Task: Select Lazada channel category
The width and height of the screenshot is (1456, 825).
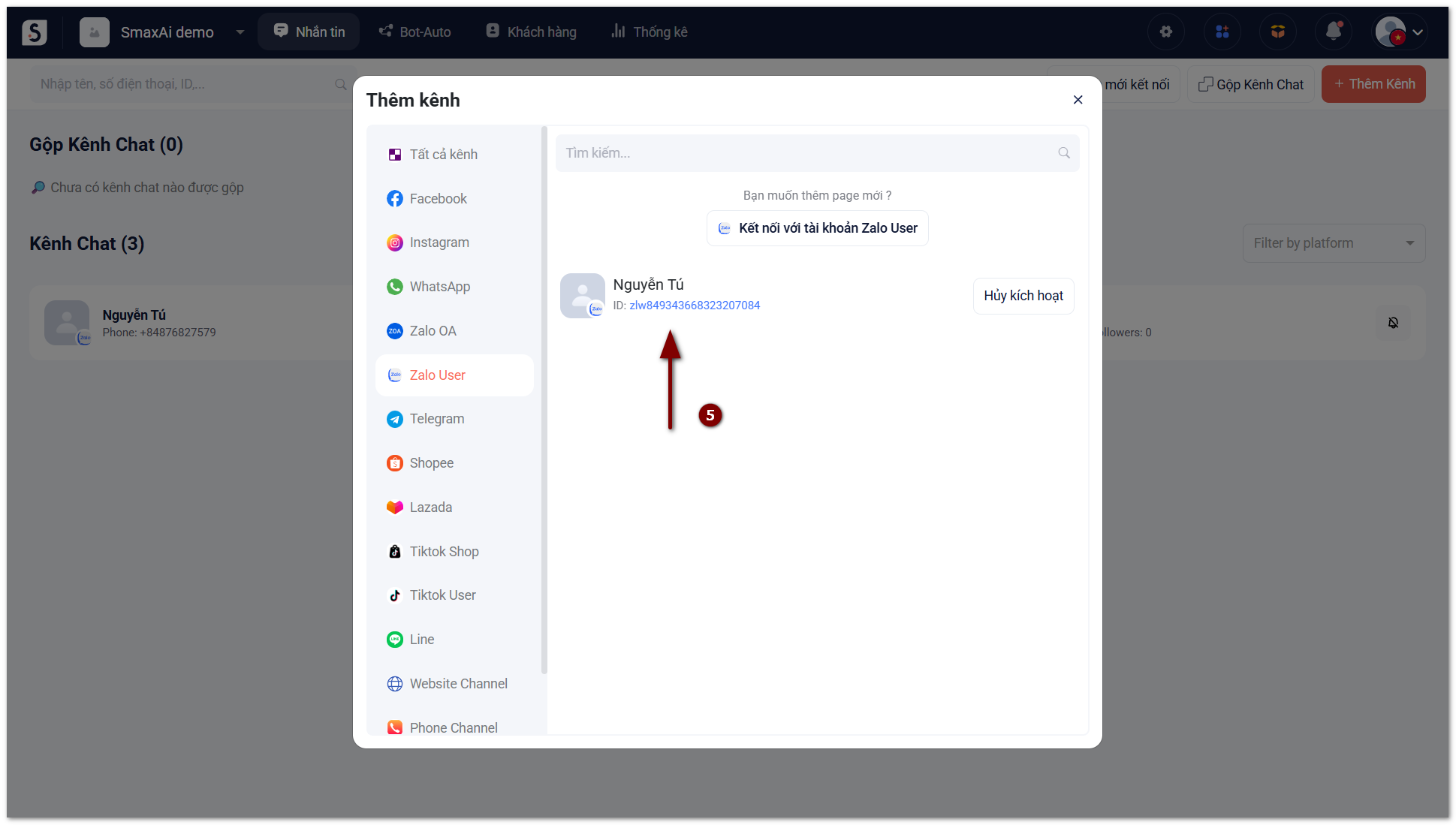Action: coord(430,507)
